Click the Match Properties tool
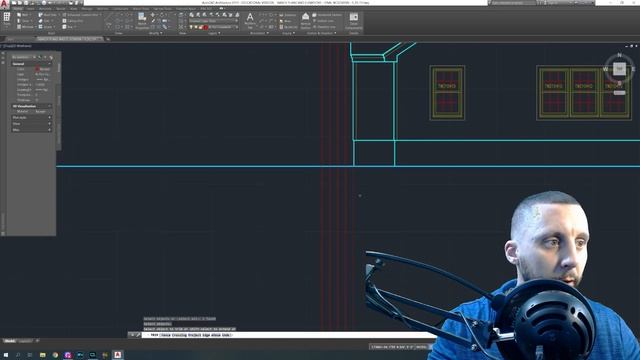This screenshot has width=640, height=360. [142, 20]
